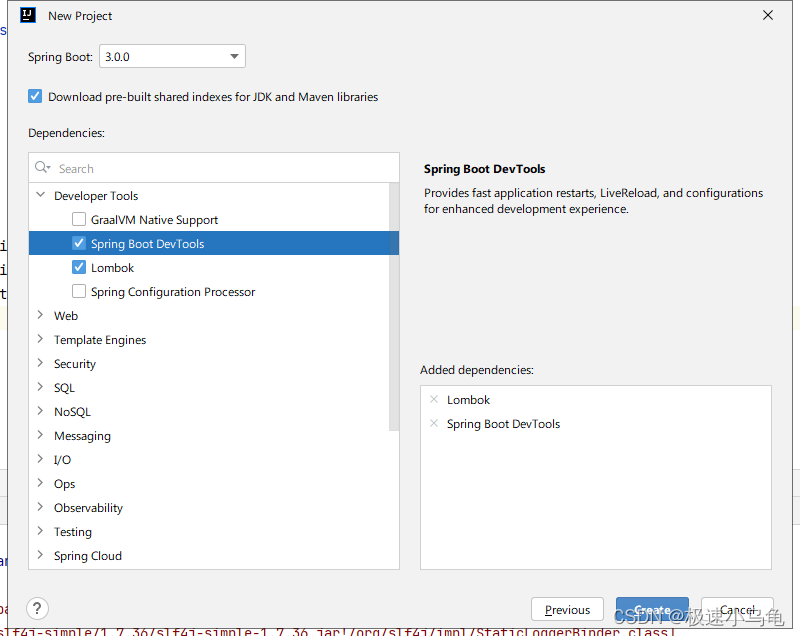Check Spring Configuration Processor
The image size is (800, 636).
(x=79, y=291)
